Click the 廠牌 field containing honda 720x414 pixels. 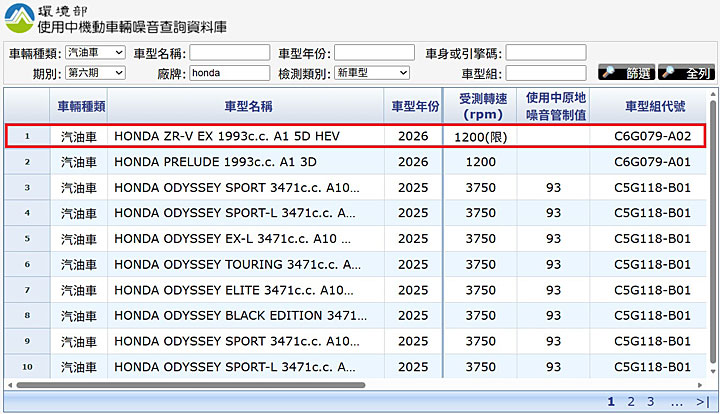(x=229, y=73)
